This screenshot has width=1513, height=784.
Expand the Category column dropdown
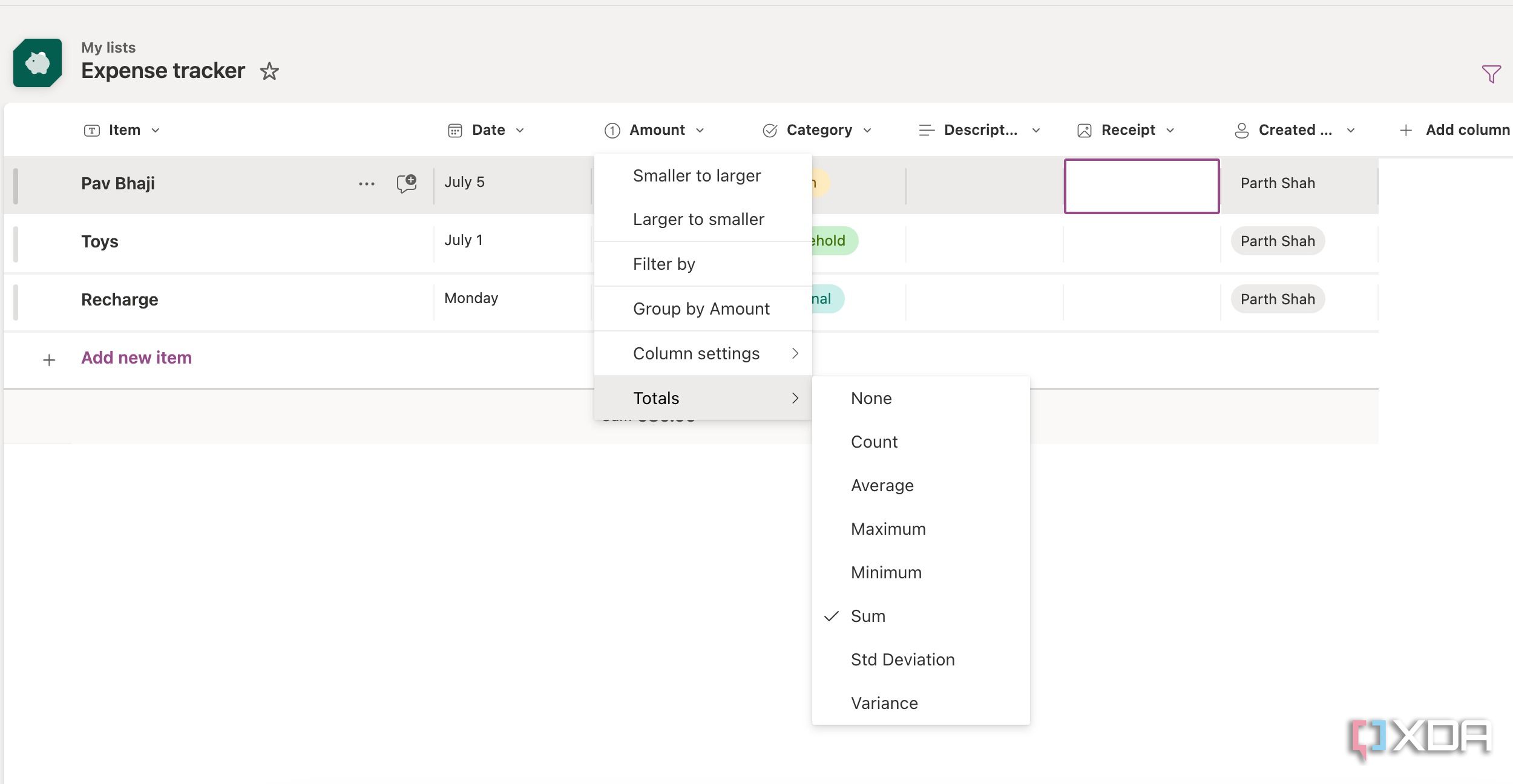click(867, 130)
